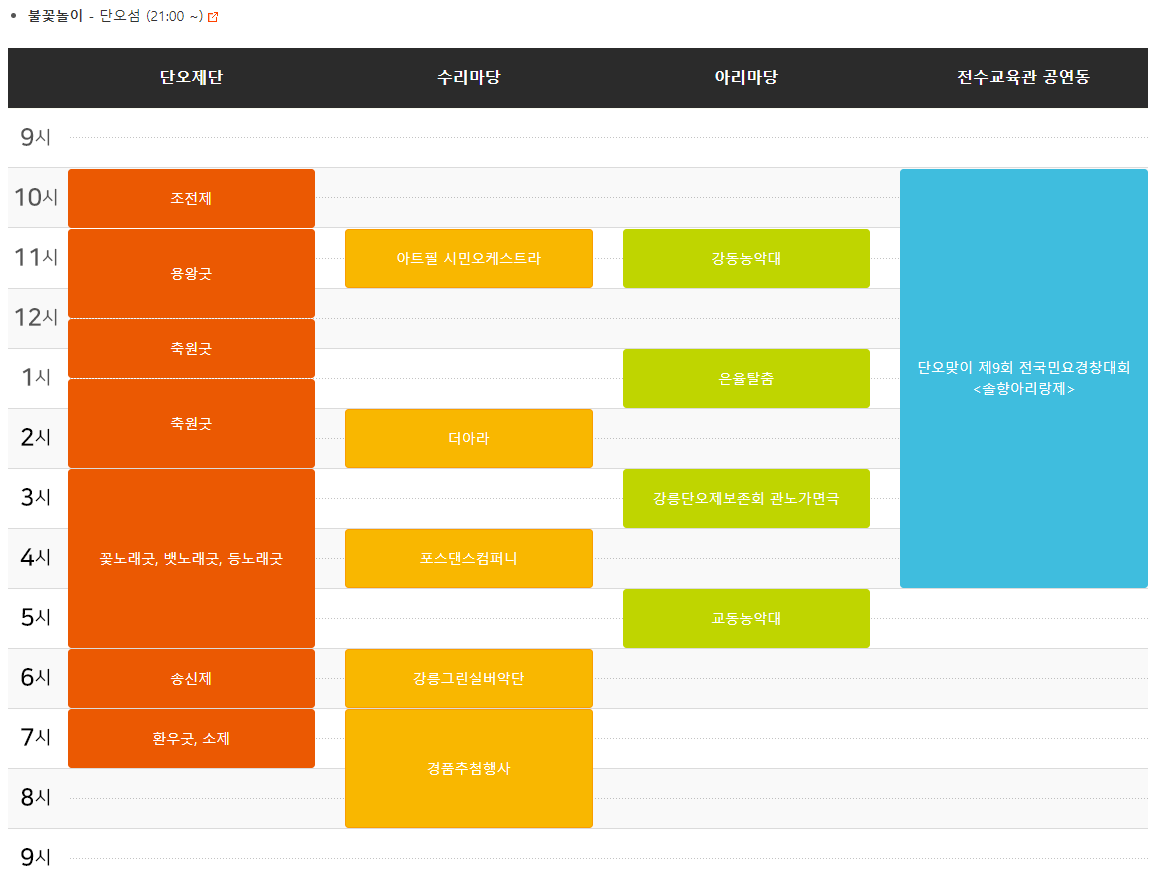Click the 교동농악대 event block

746,618
